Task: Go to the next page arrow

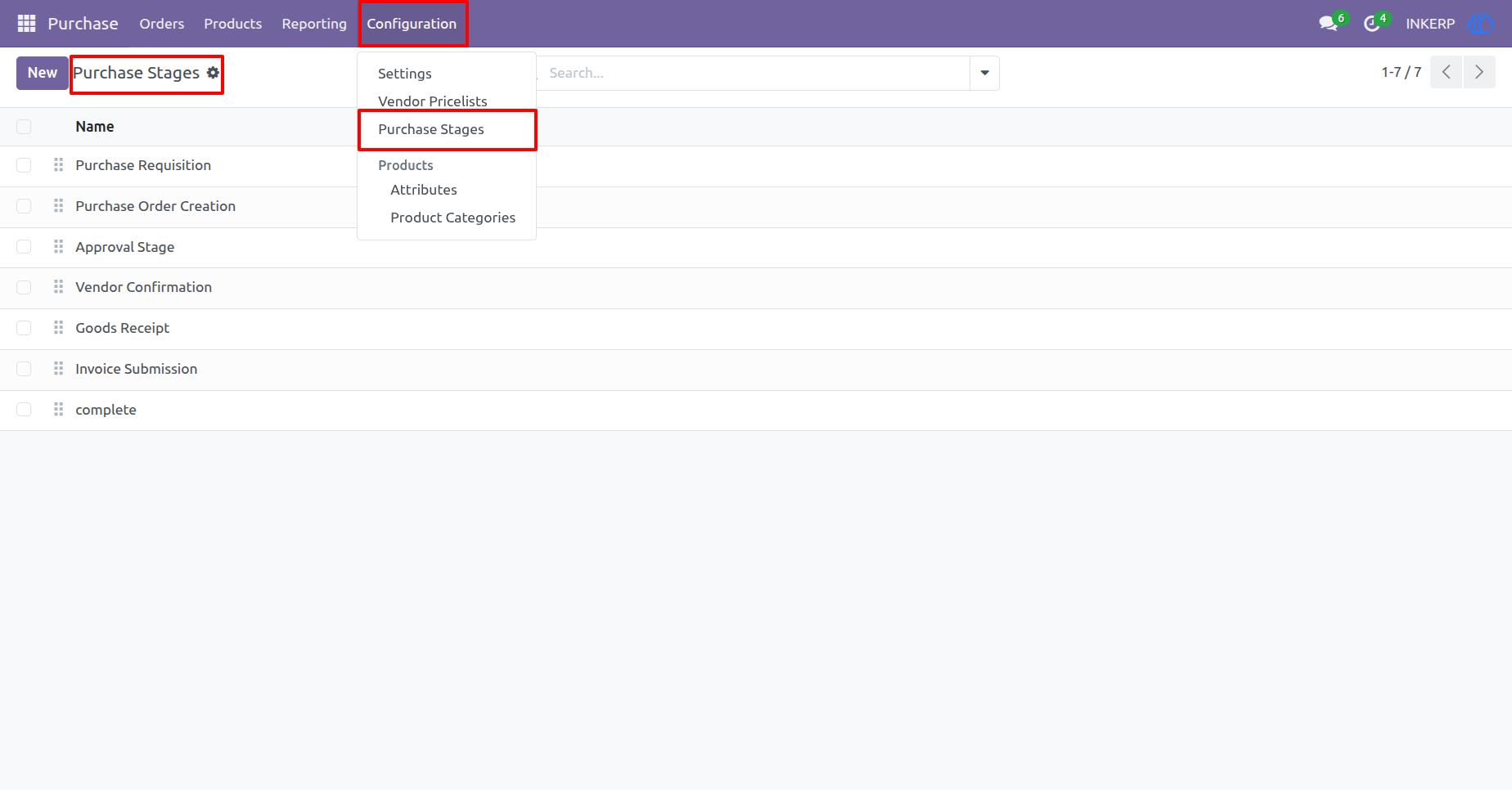Action: point(1479,72)
